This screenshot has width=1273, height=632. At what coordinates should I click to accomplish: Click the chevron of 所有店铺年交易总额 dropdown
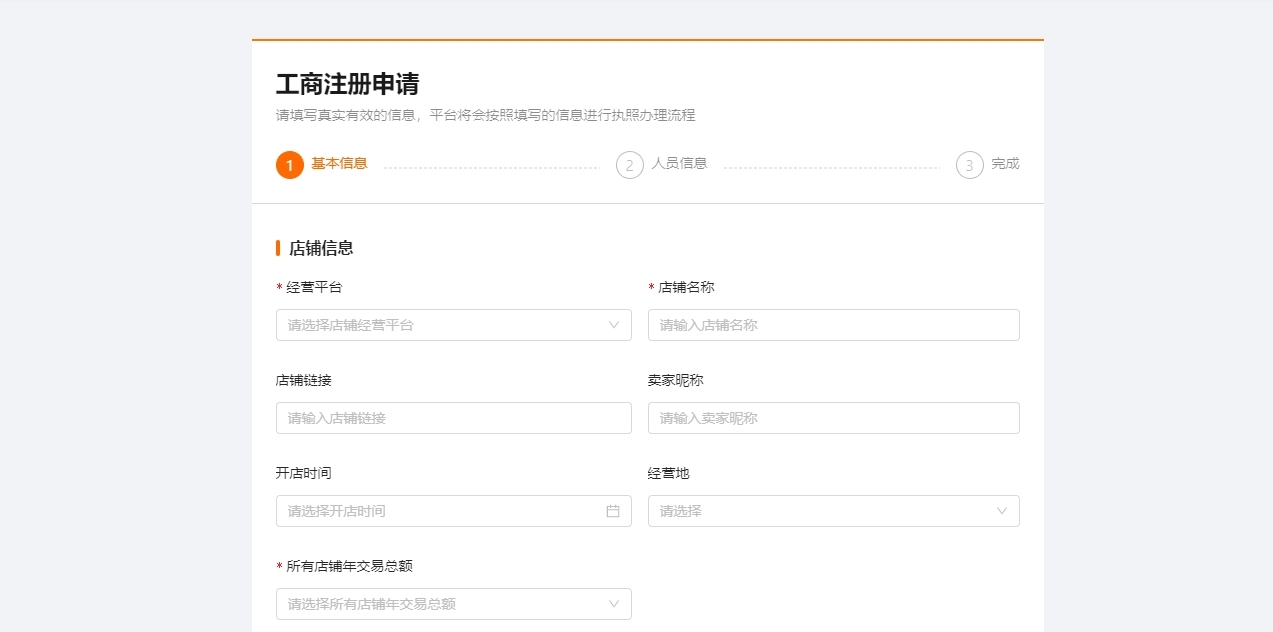click(614, 604)
